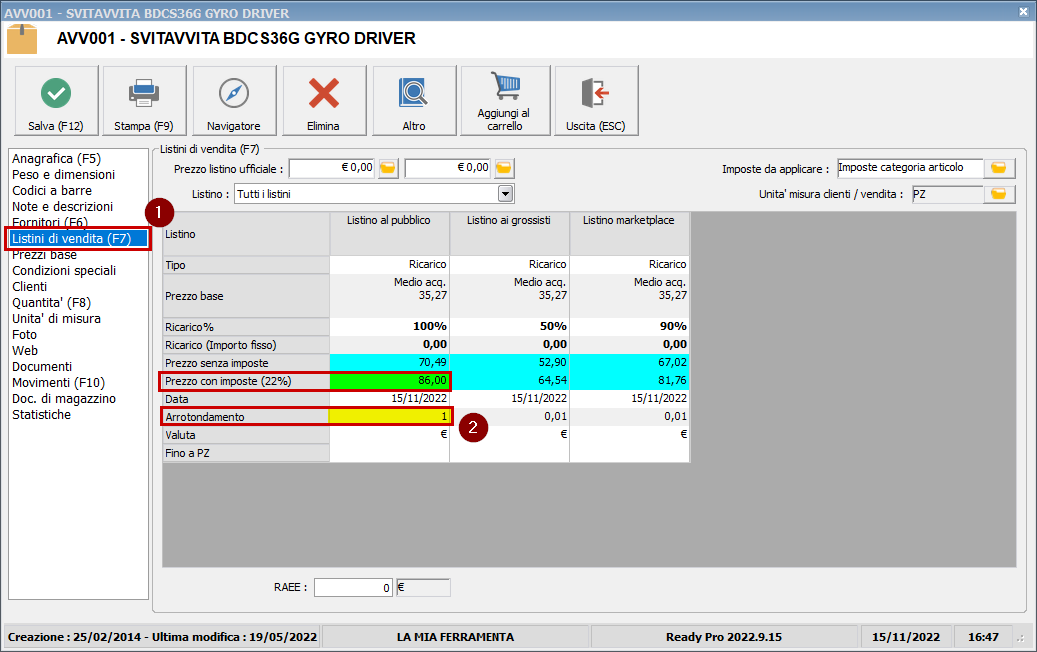Click the 50% Ricarico cell
This screenshot has width=1037, height=652.
509,327
